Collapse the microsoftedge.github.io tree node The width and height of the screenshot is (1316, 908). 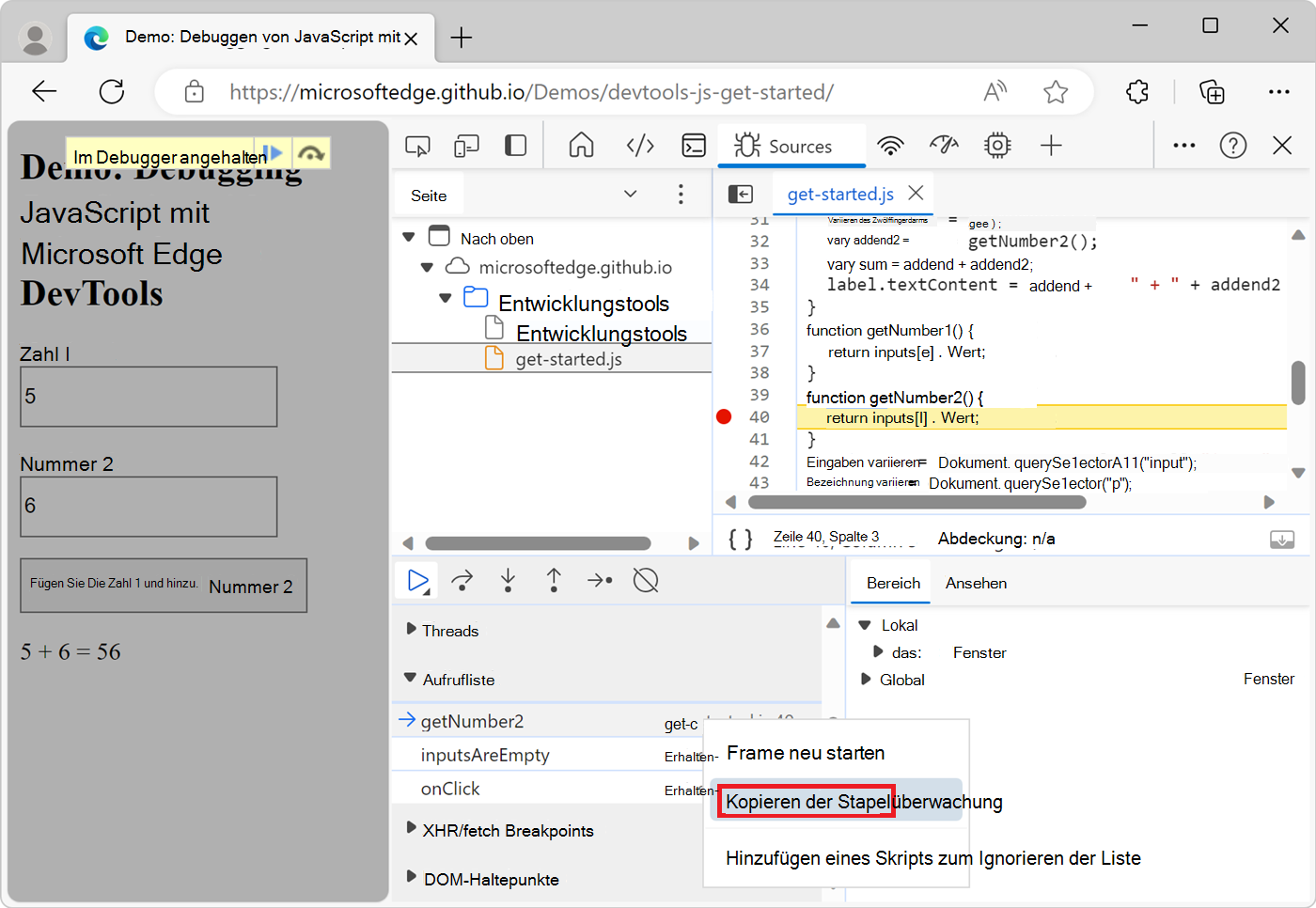pyautogui.click(x=427, y=268)
